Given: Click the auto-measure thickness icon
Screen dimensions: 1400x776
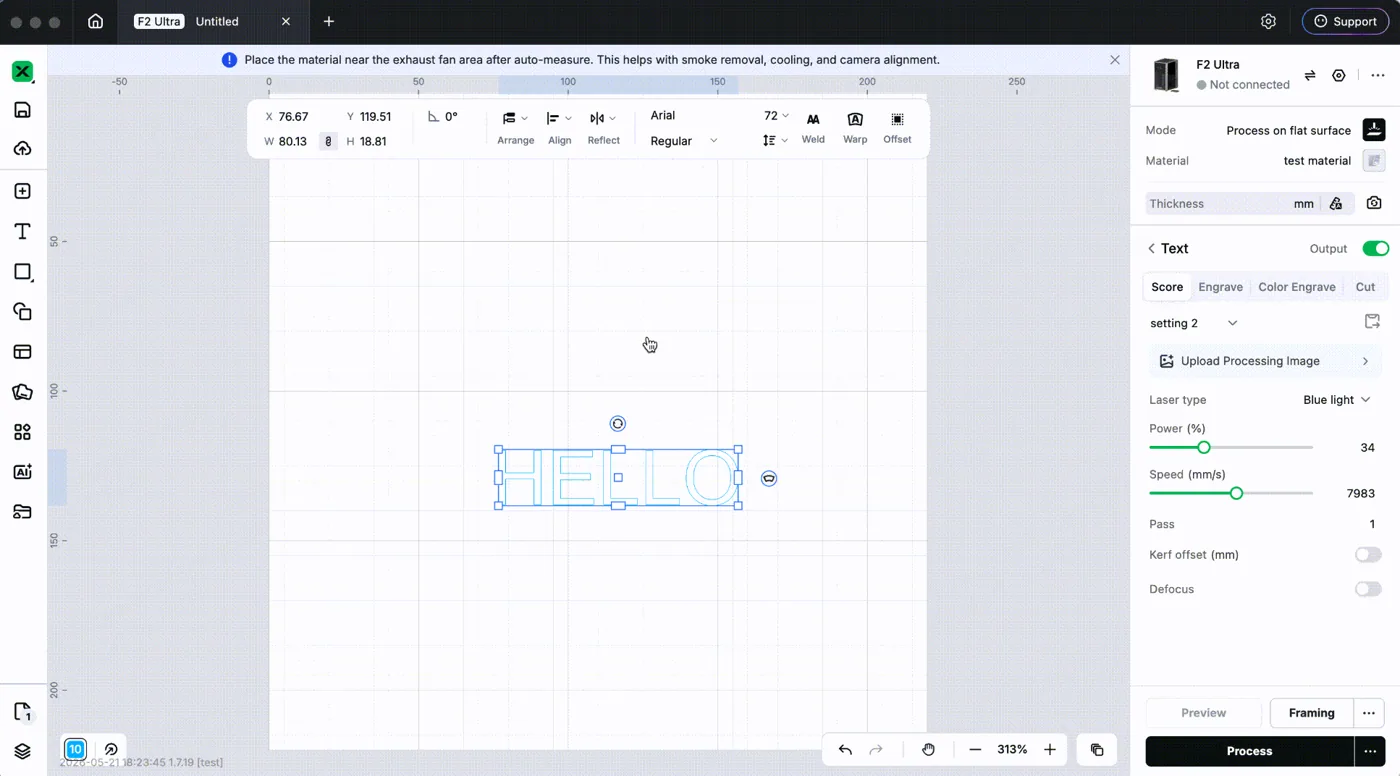Looking at the screenshot, I should (x=1336, y=203).
